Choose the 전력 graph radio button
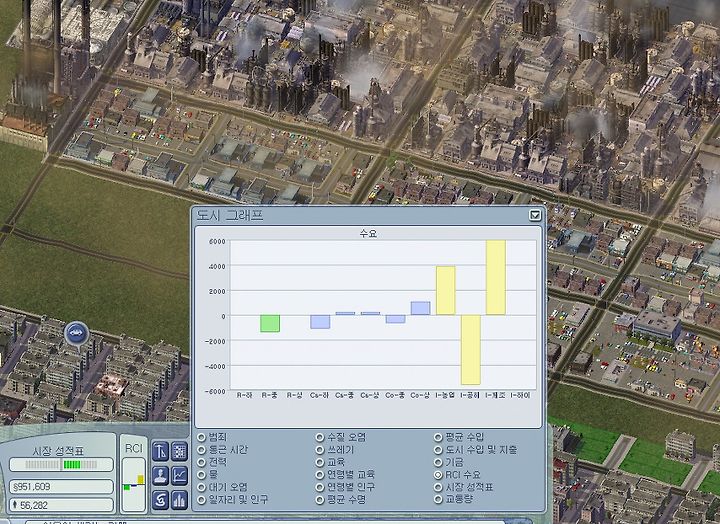720x524 pixels. pyautogui.click(x=201, y=462)
